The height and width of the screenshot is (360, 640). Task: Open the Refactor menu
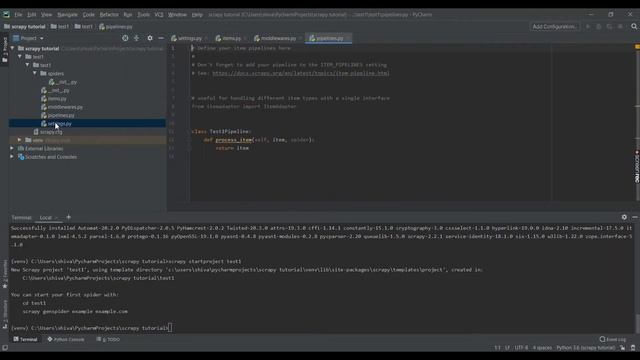coord(109,14)
